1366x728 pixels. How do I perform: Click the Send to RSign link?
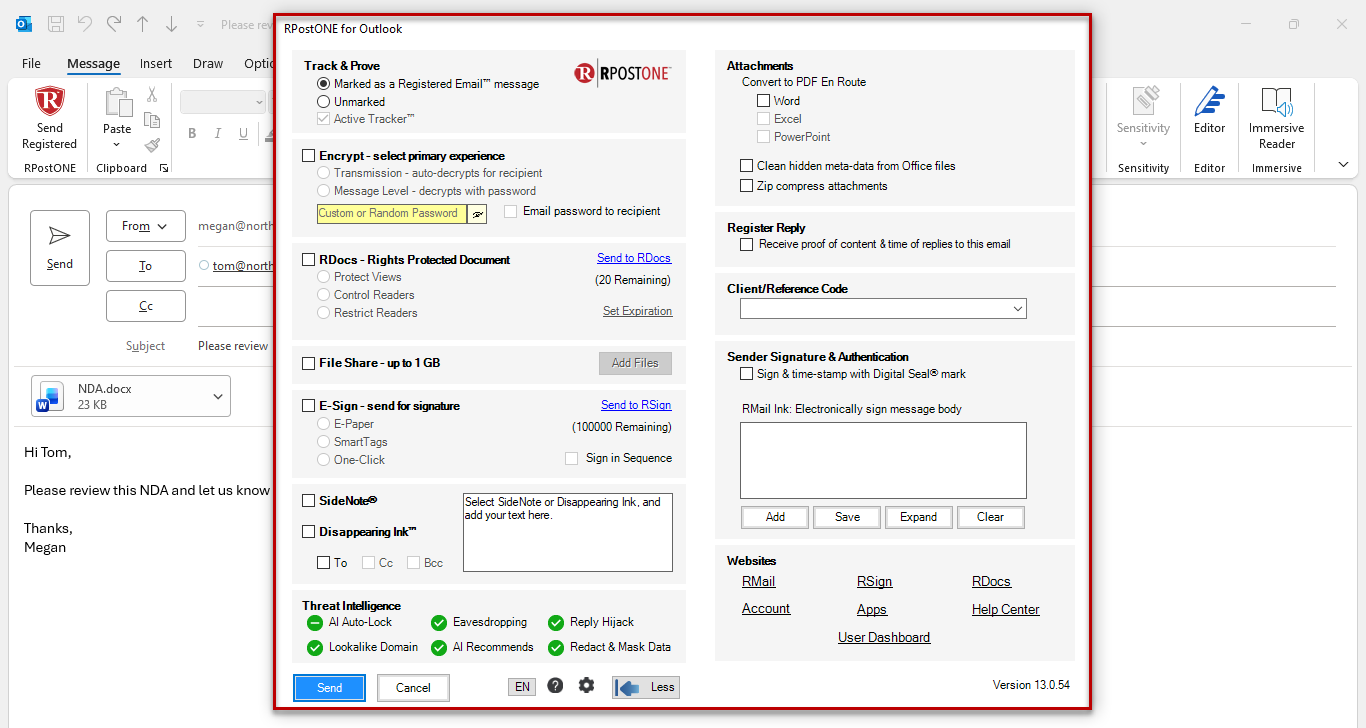[x=636, y=405]
